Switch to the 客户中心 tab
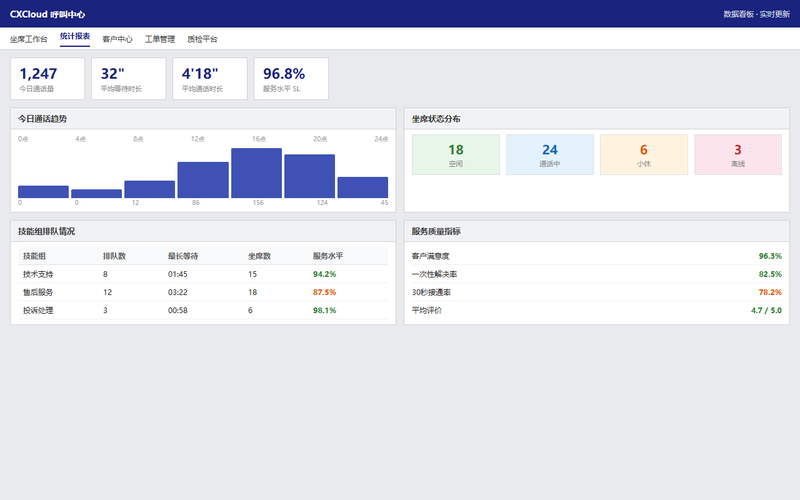The image size is (800, 500). 117,39
